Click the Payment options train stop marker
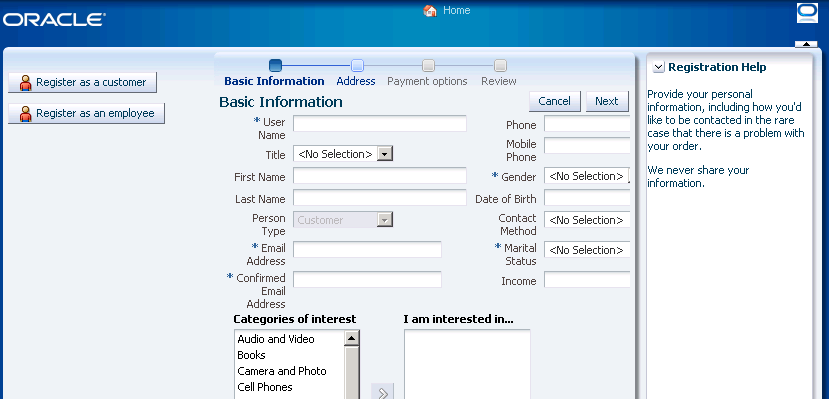Image resolution: width=829 pixels, height=399 pixels. coord(428,66)
